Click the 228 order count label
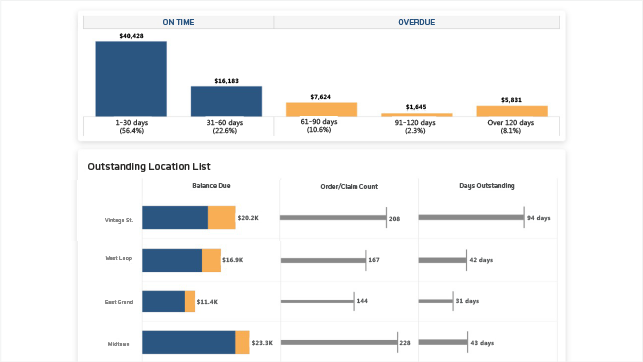 [405, 343]
